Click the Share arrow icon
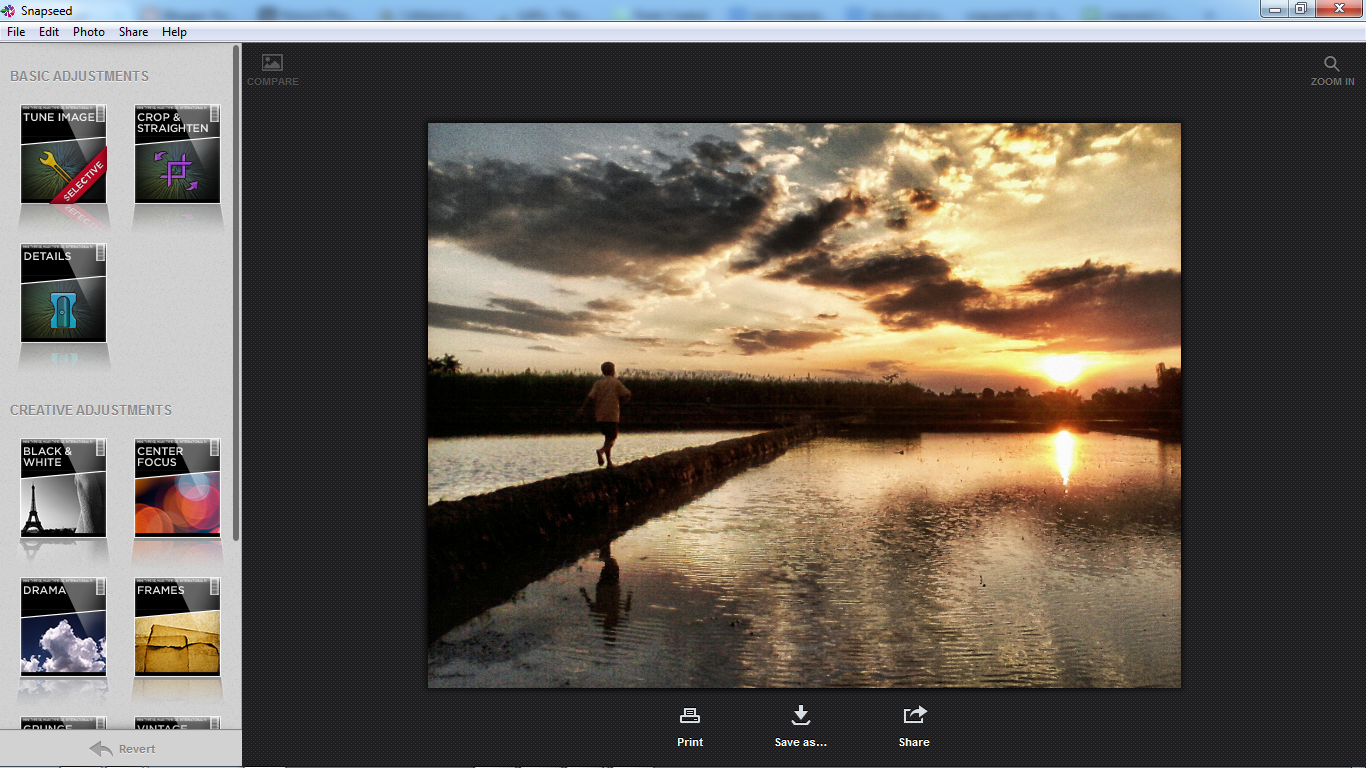 (915, 714)
